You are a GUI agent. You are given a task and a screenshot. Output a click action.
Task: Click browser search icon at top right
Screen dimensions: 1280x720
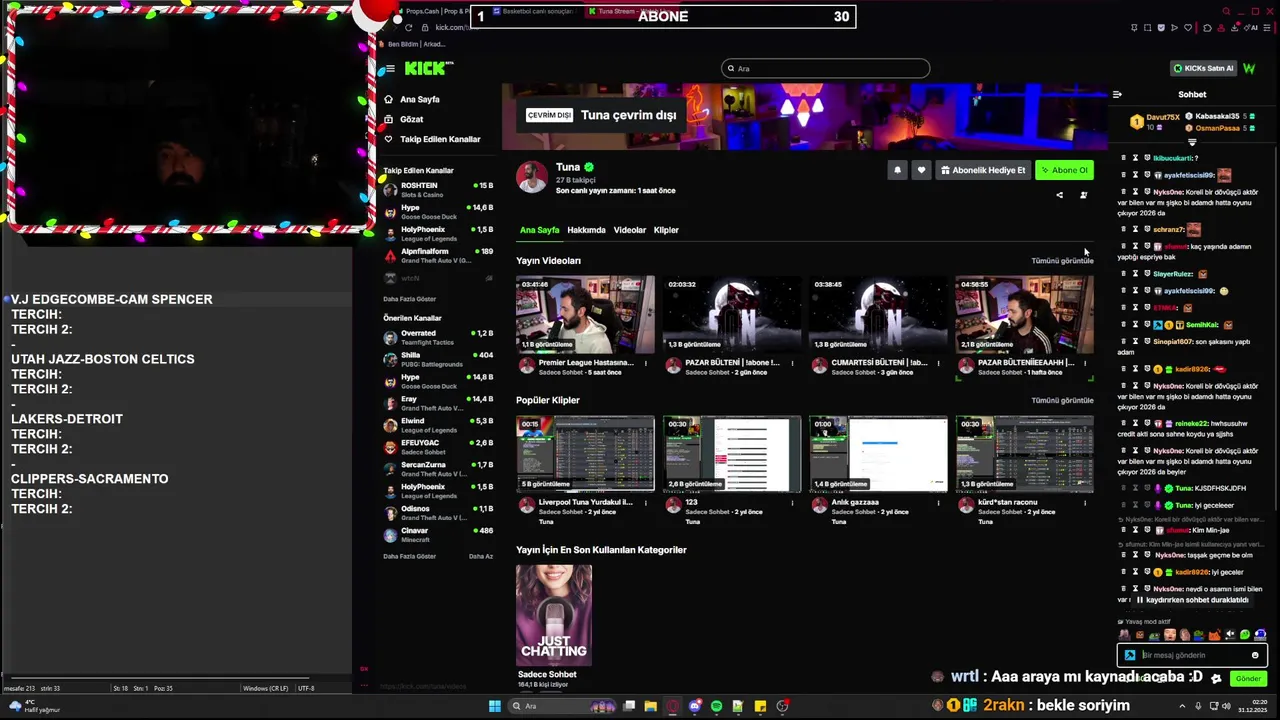(1226, 11)
